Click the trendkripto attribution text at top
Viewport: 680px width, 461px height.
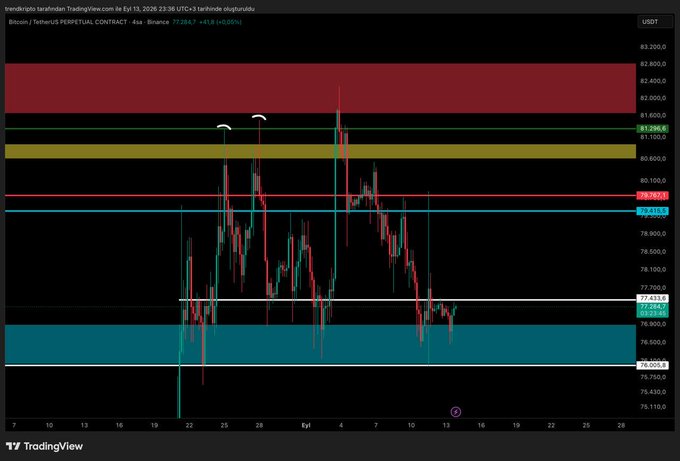[x=130, y=9]
